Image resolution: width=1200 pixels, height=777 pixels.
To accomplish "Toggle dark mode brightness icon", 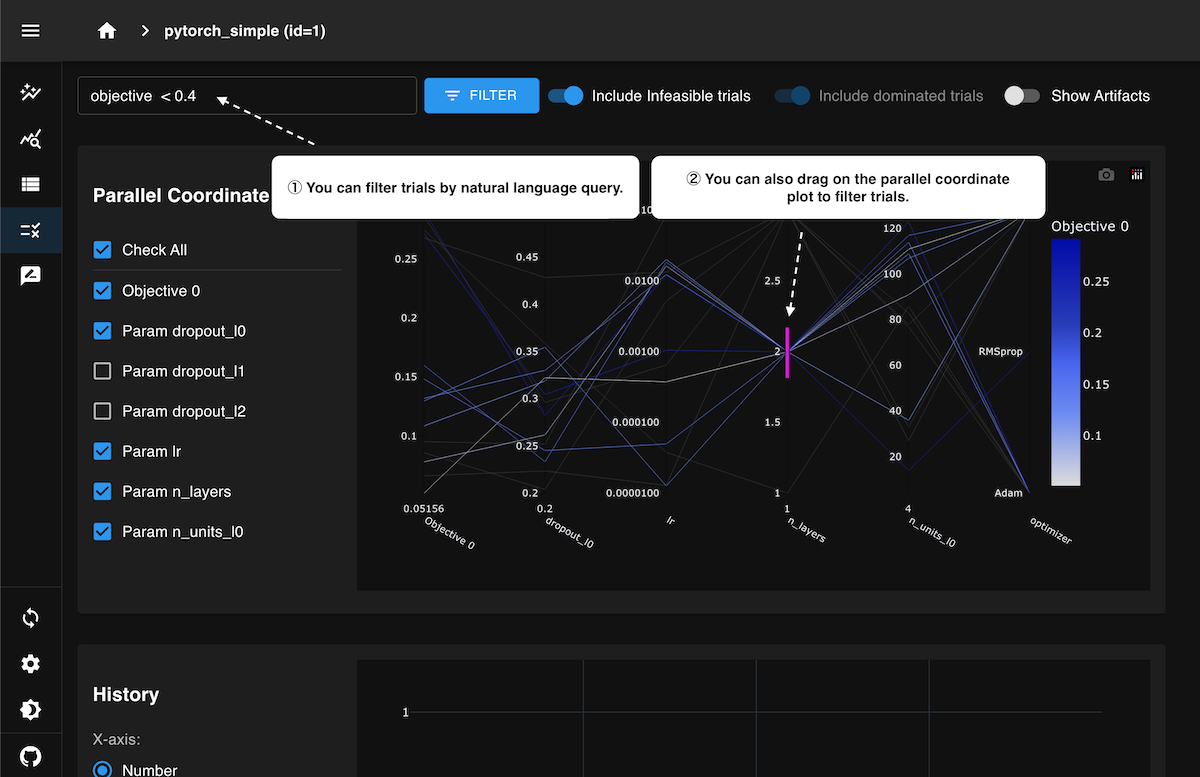I will tap(30, 710).
